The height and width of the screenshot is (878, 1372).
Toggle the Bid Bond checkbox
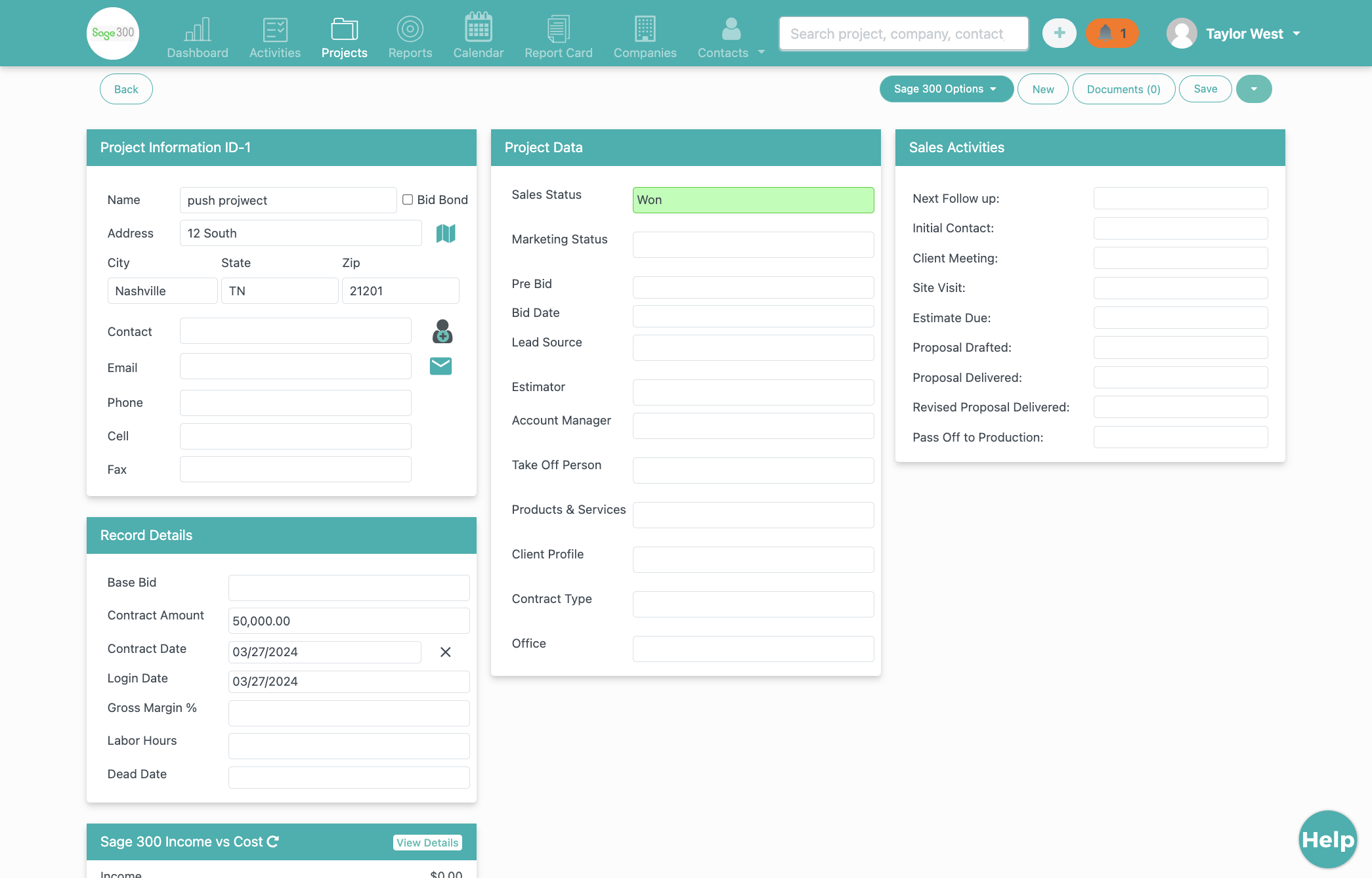(408, 199)
